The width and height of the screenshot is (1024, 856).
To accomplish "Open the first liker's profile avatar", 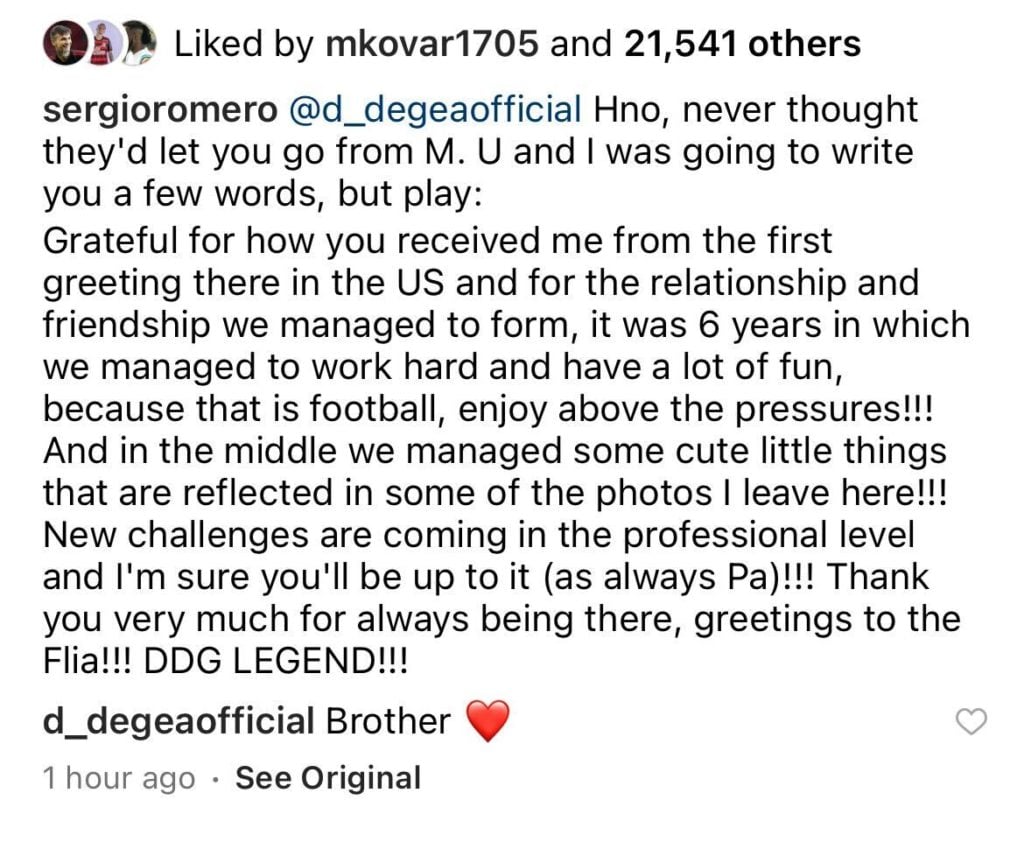I will [x=64, y=44].
